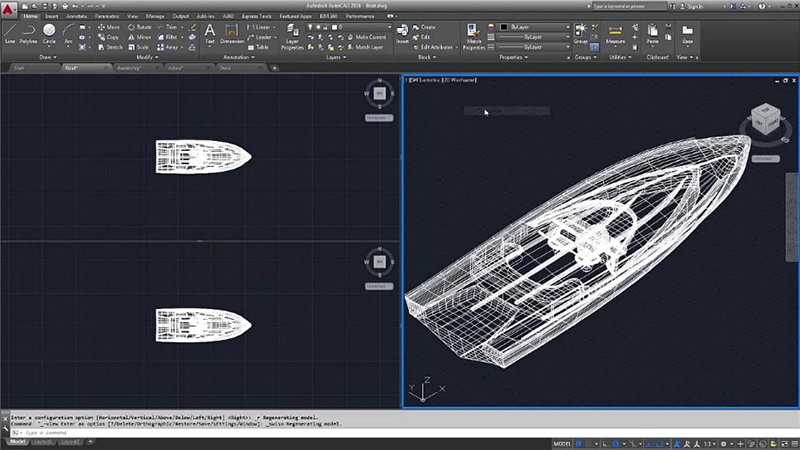Click the Trim tool
The image size is (800, 450).
[167, 27]
